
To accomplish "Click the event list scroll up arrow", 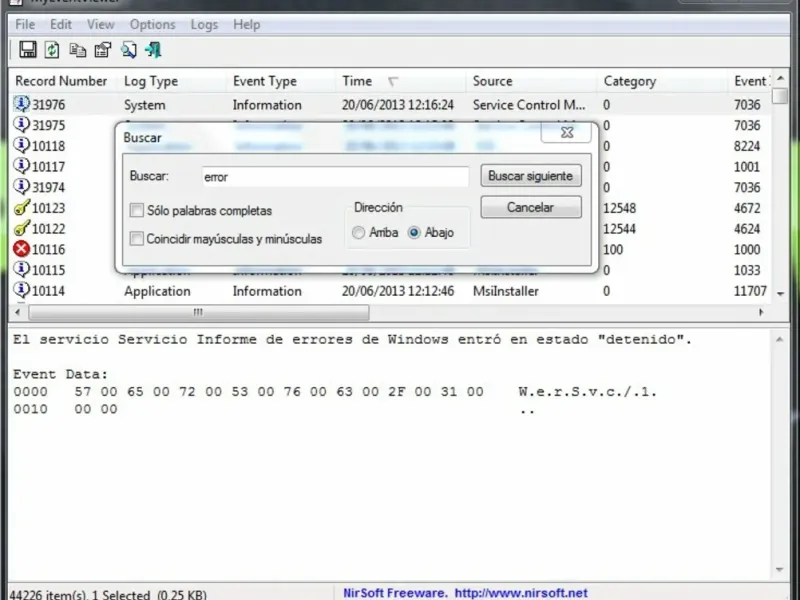I will (780, 79).
